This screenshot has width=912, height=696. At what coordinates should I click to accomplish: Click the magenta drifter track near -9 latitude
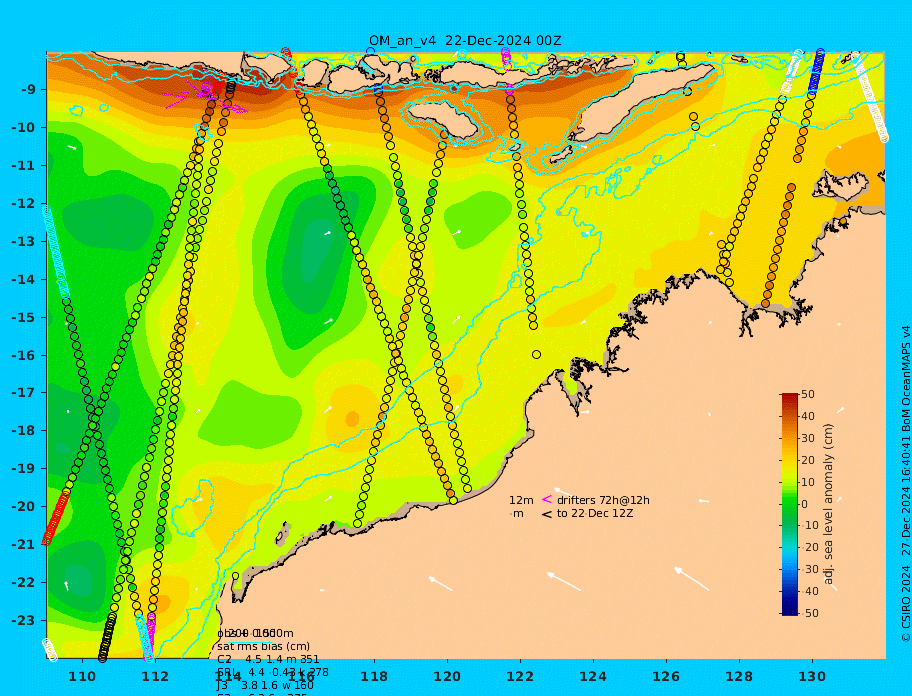(206, 93)
